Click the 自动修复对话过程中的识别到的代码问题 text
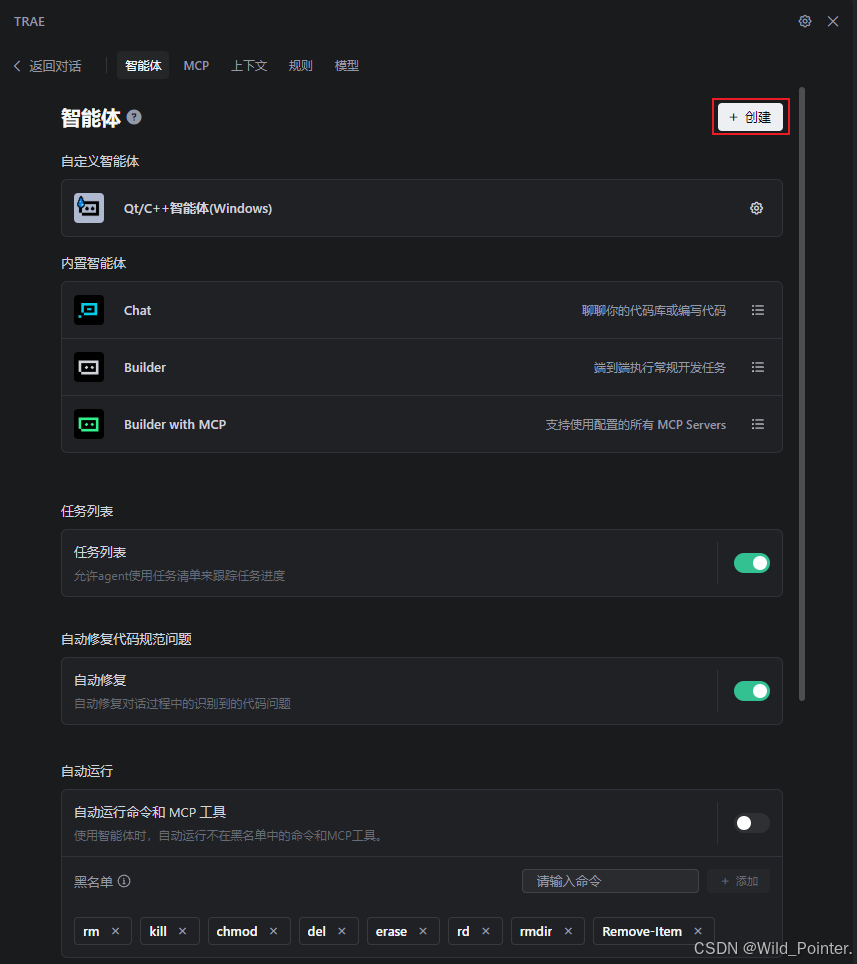Image resolution: width=857 pixels, height=964 pixels. pyautogui.click(x=182, y=704)
